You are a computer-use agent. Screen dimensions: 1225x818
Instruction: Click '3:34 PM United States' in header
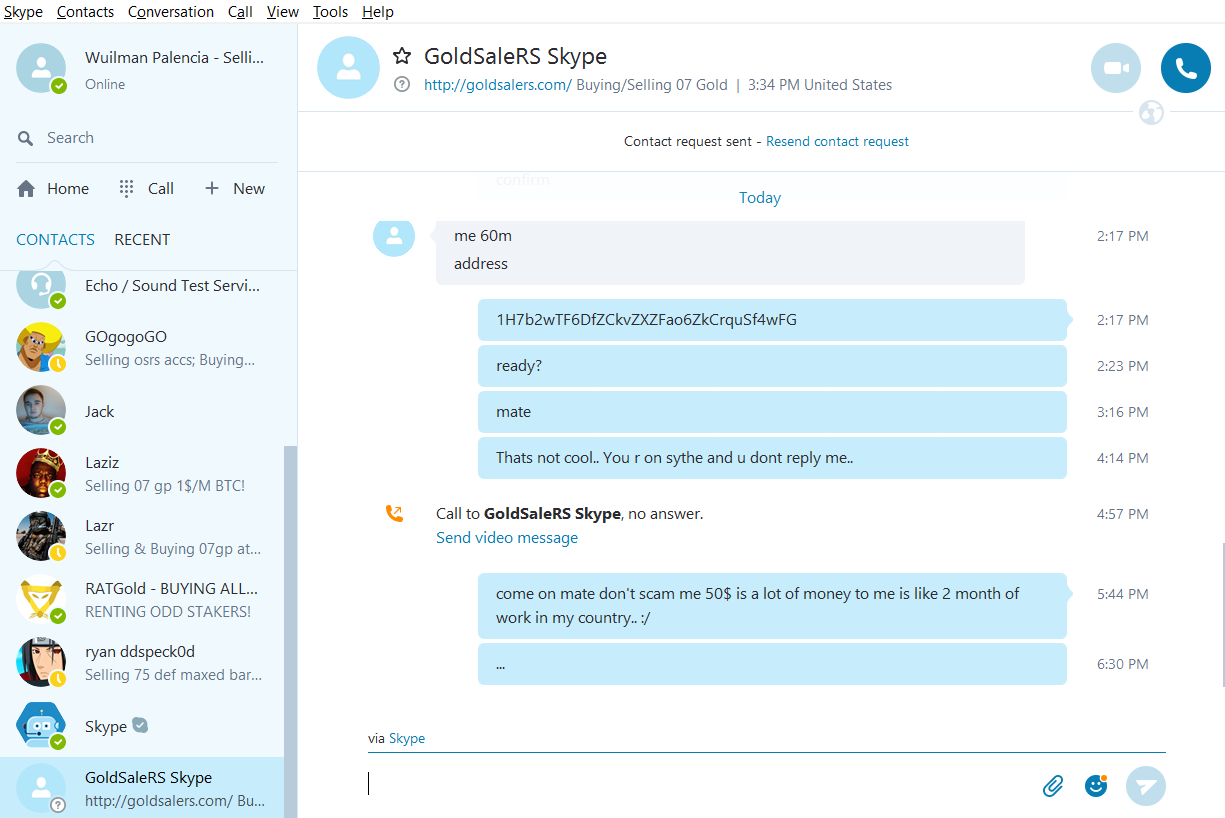tap(820, 85)
